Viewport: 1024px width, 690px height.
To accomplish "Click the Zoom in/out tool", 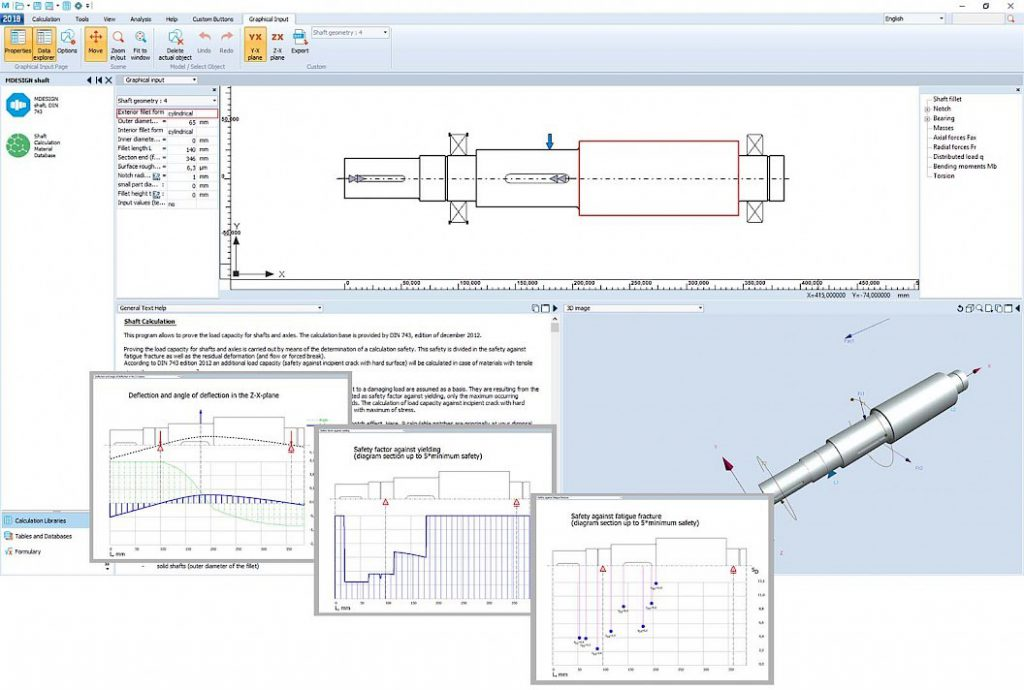I will [118, 42].
